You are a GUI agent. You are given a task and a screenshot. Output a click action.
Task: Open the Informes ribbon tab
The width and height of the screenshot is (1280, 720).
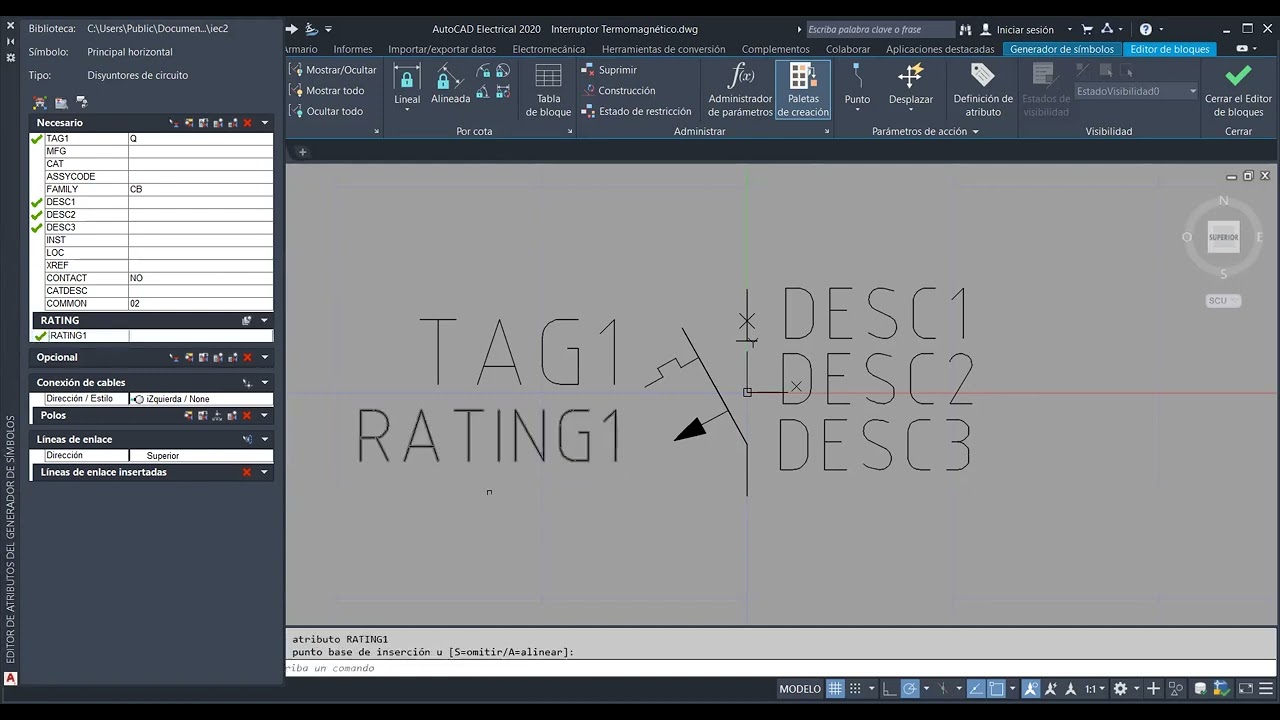pyautogui.click(x=353, y=49)
